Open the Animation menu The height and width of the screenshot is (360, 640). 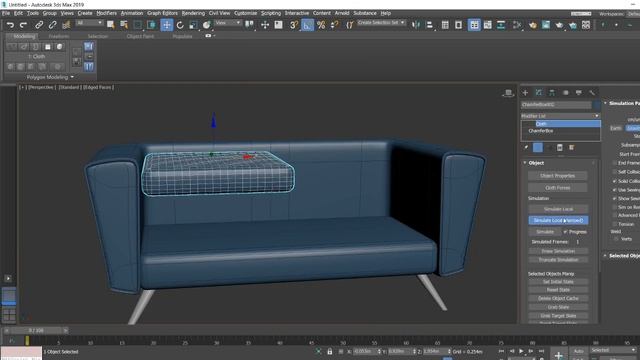pos(131,13)
